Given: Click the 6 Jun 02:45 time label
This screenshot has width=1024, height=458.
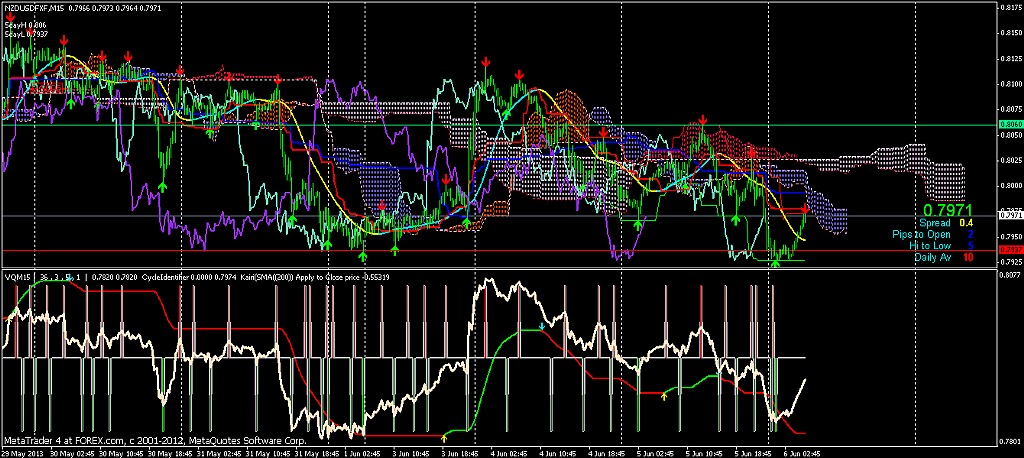Looking at the screenshot, I should pos(802,453).
